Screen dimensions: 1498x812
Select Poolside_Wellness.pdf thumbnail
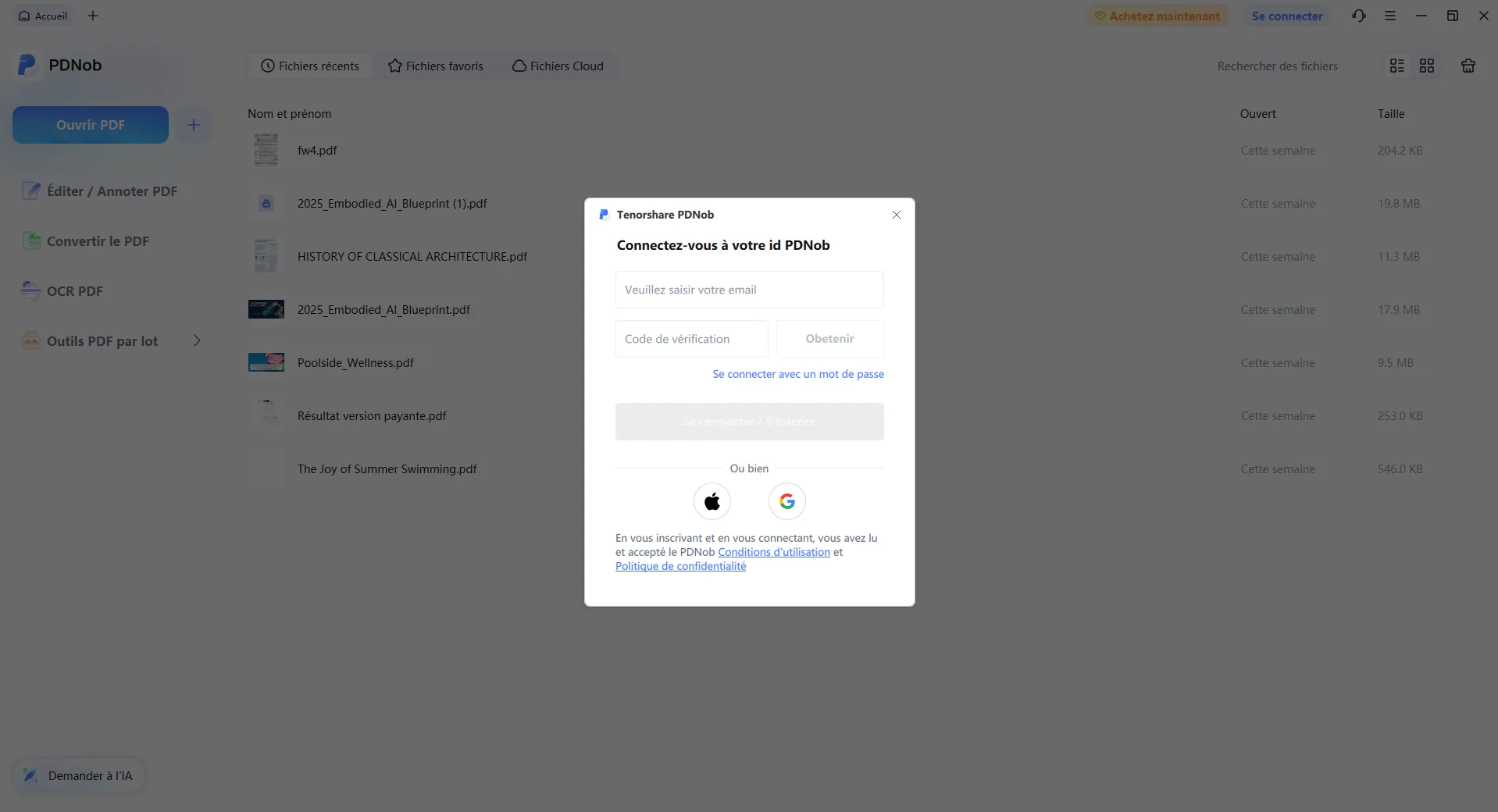(x=266, y=362)
